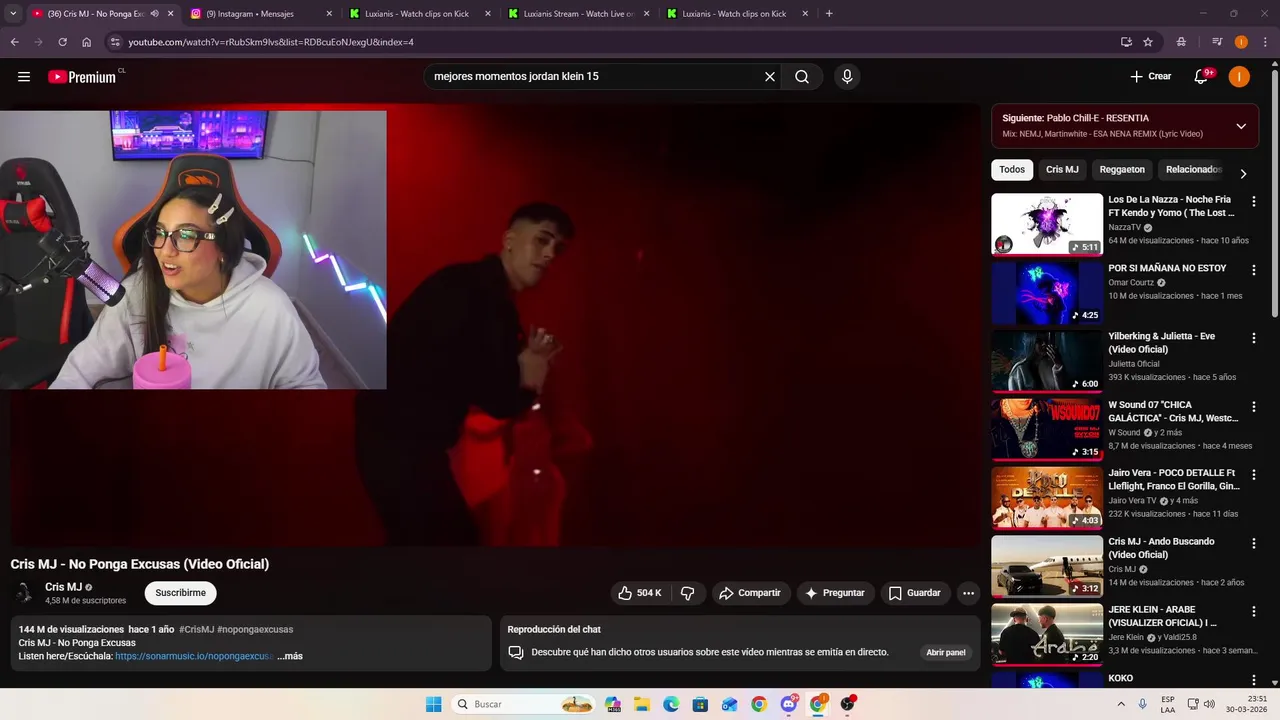Expand the description with ...más
This screenshot has height=720, width=1280.
[x=290, y=656]
